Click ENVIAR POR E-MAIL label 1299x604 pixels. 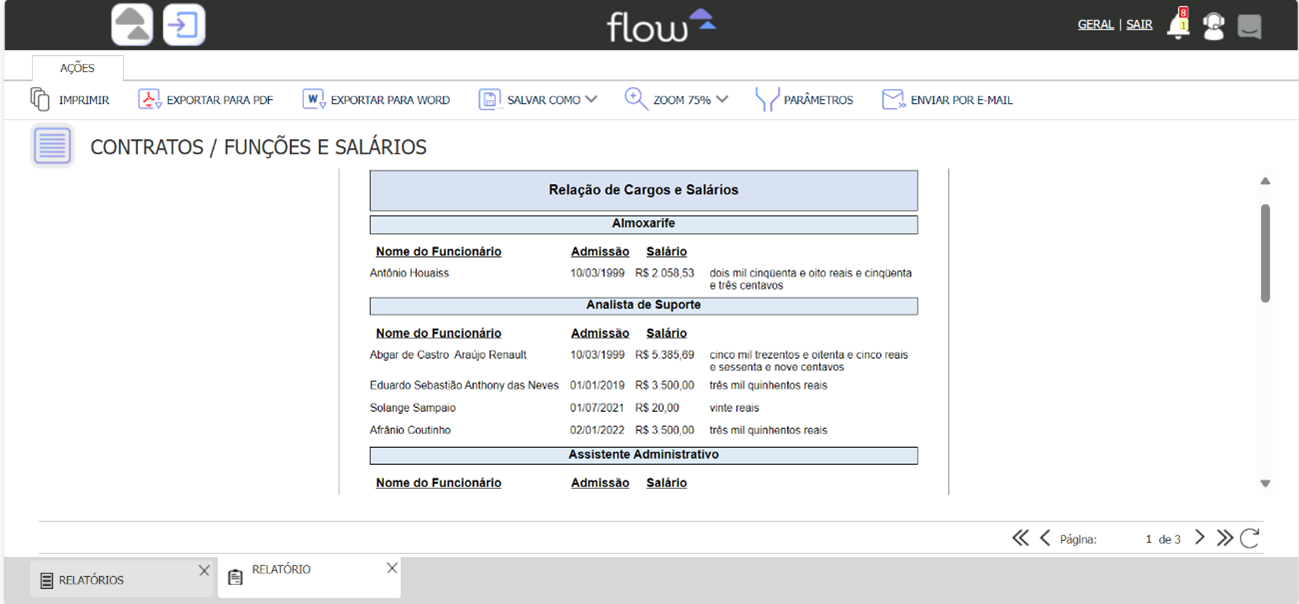tap(961, 100)
